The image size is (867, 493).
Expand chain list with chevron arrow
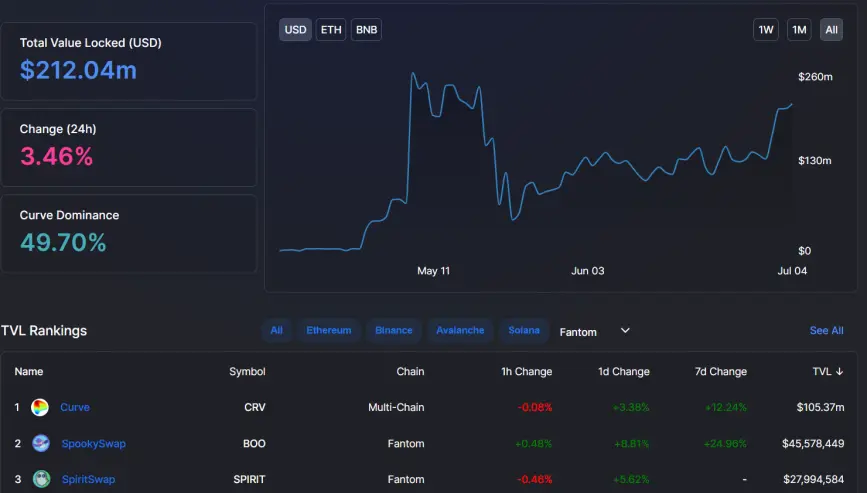pos(625,331)
